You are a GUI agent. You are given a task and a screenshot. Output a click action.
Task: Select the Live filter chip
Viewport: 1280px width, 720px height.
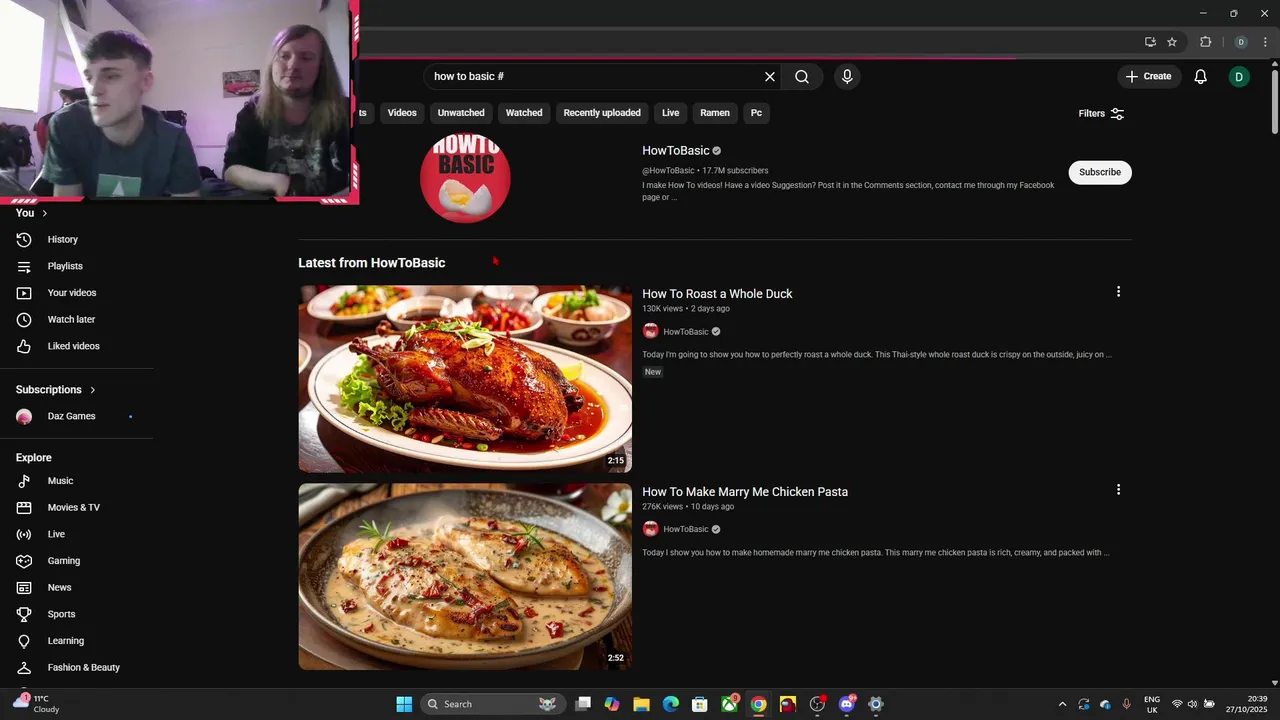670,113
